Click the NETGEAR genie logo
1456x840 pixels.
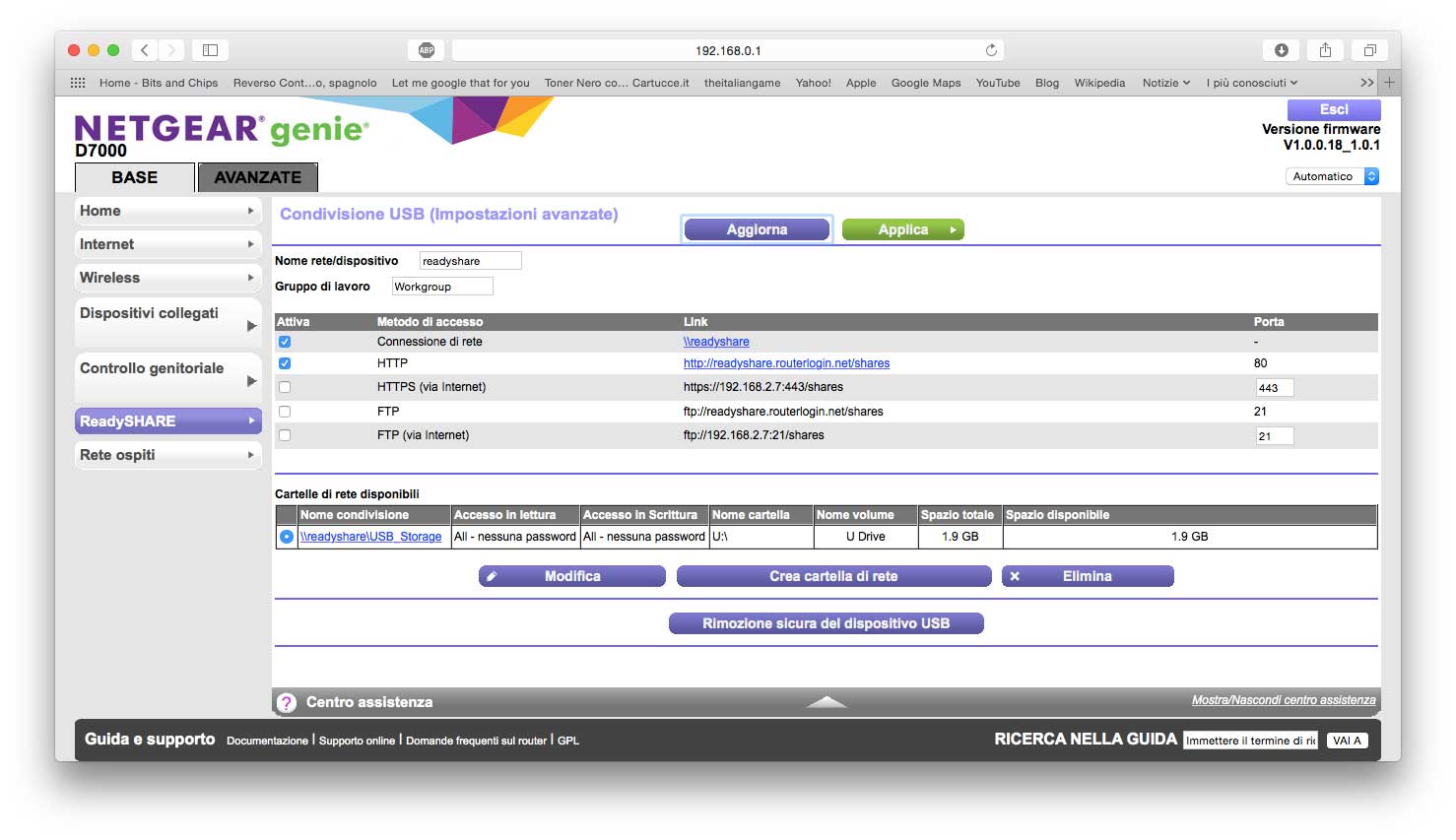click(x=222, y=129)
